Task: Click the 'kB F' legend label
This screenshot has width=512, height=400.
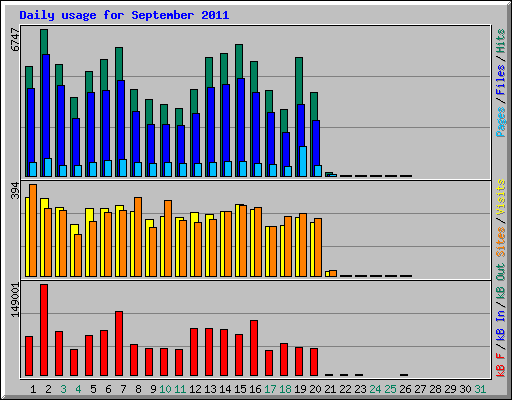Action: coord(500,365)
